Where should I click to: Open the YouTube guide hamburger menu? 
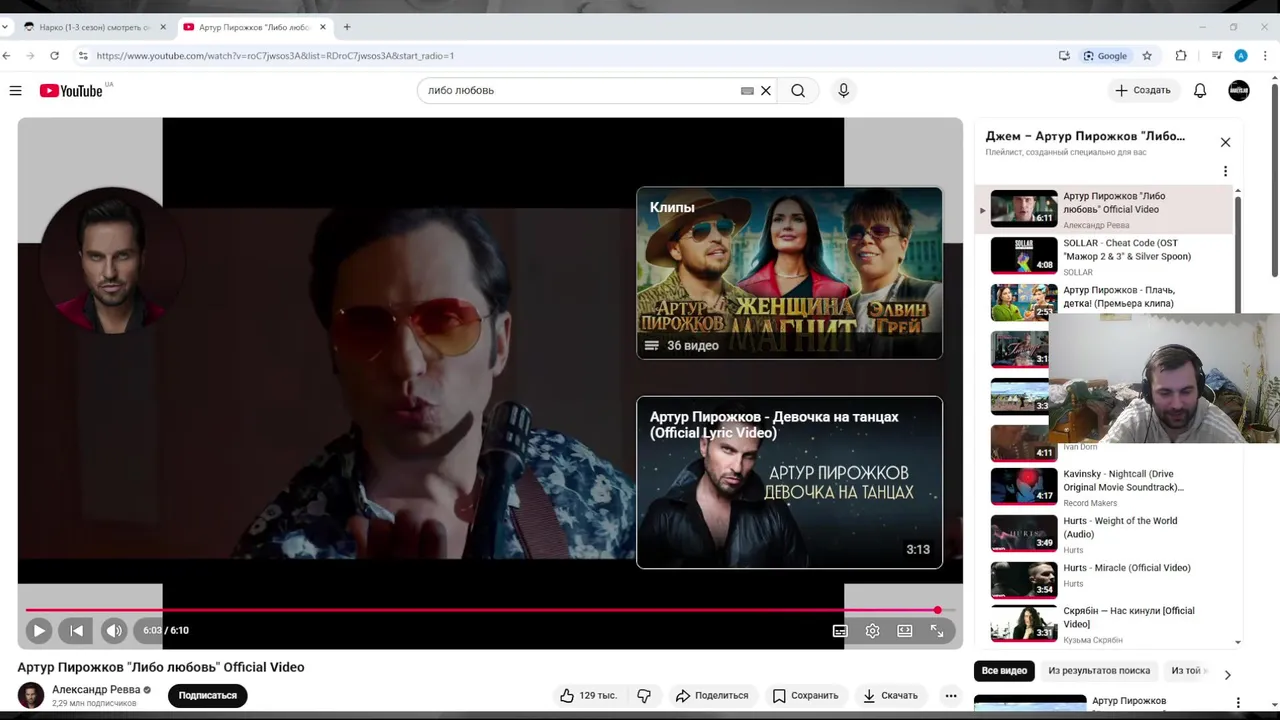point(15,91)
